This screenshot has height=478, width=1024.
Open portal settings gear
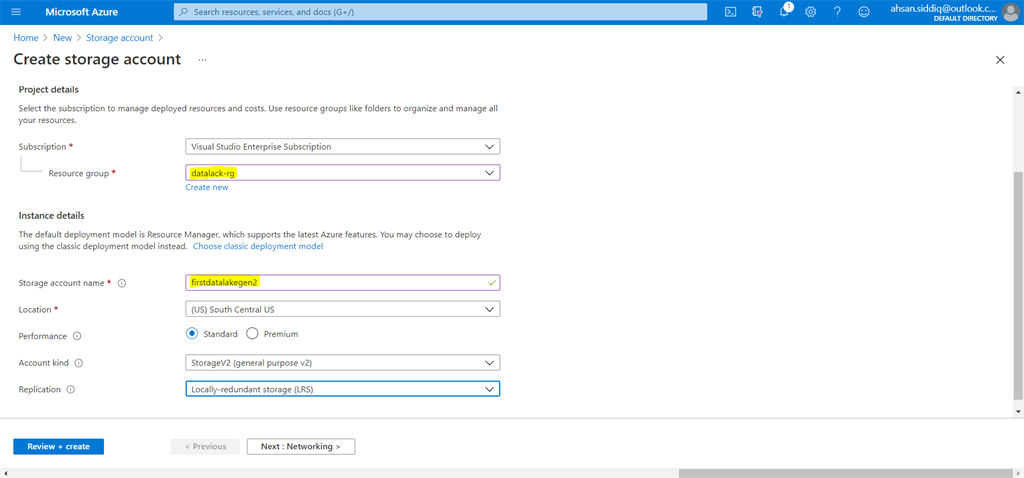coord(810,12)
